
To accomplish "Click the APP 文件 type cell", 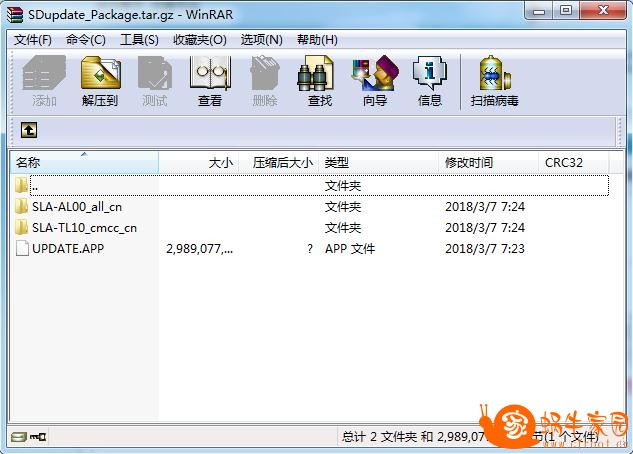I will [350, 249].
